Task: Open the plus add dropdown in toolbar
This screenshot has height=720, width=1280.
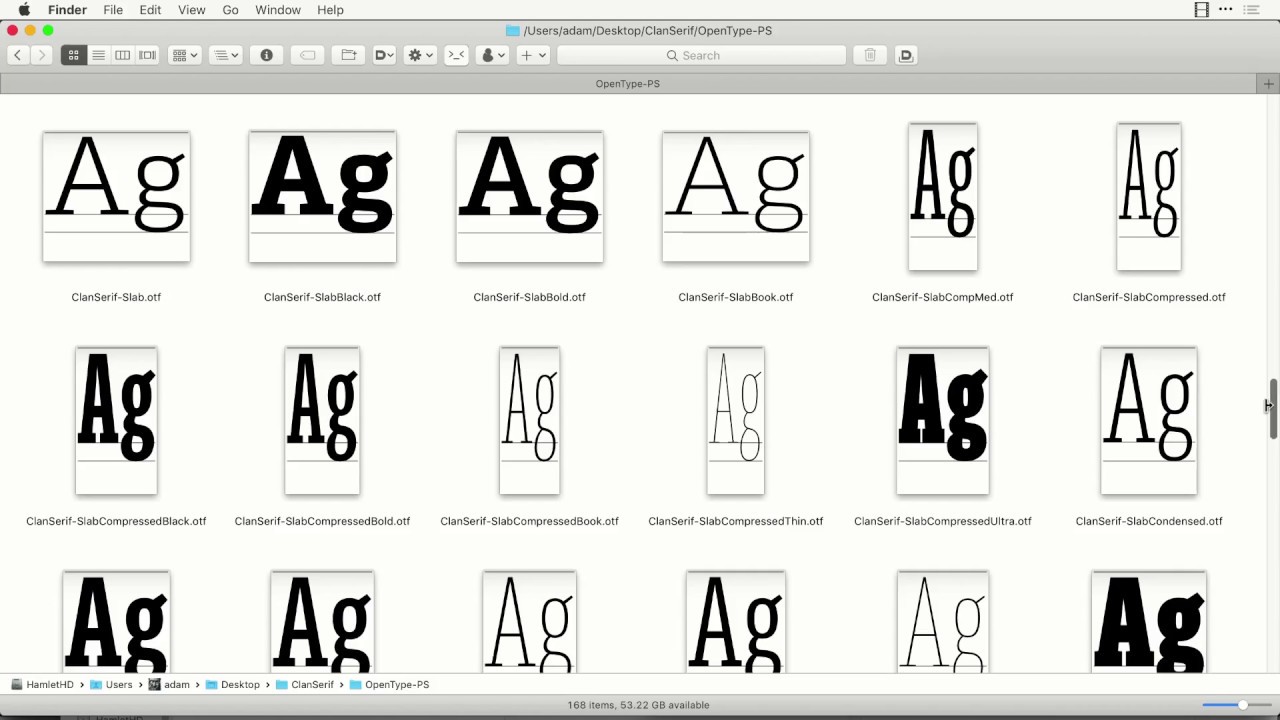Action: (532, 56)
